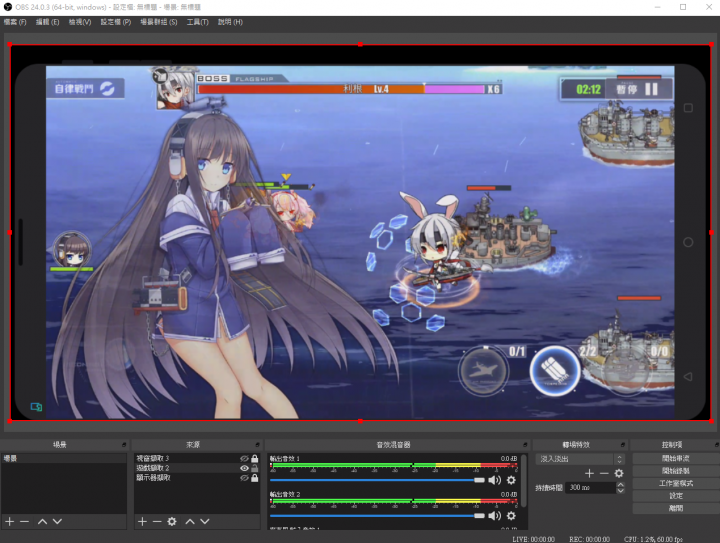This screenshot has height=543, width=720.
Task: Click the OBS logo in the title bar
Action: [7, 7]
